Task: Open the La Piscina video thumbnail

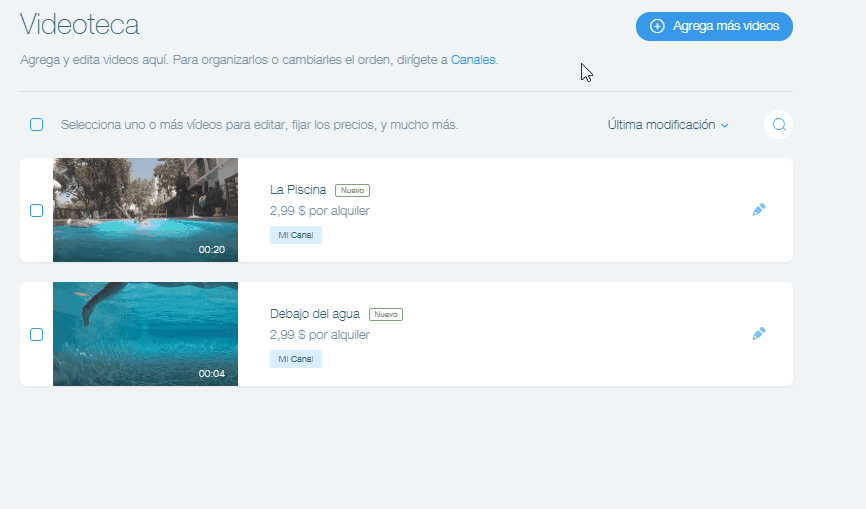Action: [x=145, y=210]
